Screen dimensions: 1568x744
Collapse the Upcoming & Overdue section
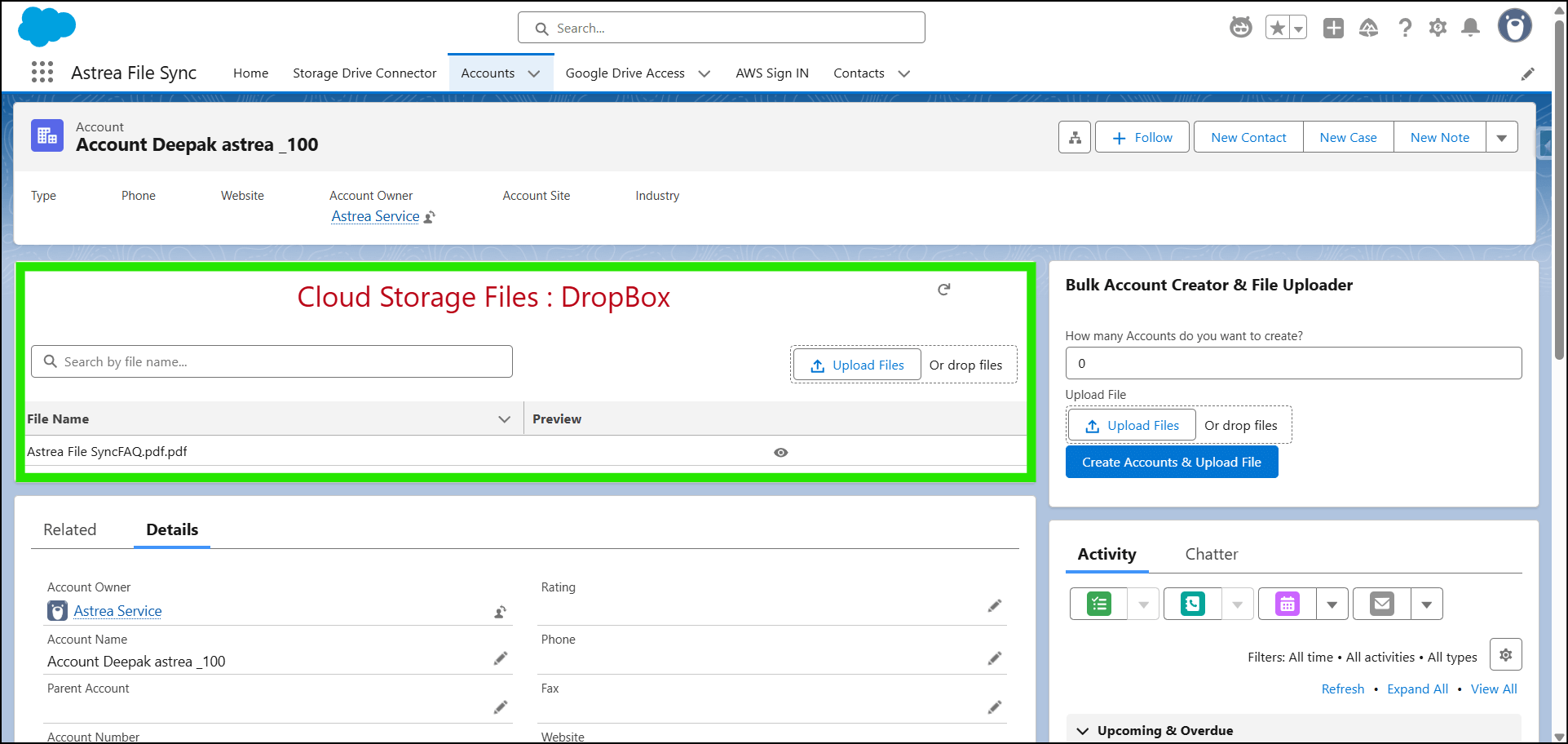[x=1083, y=731]
